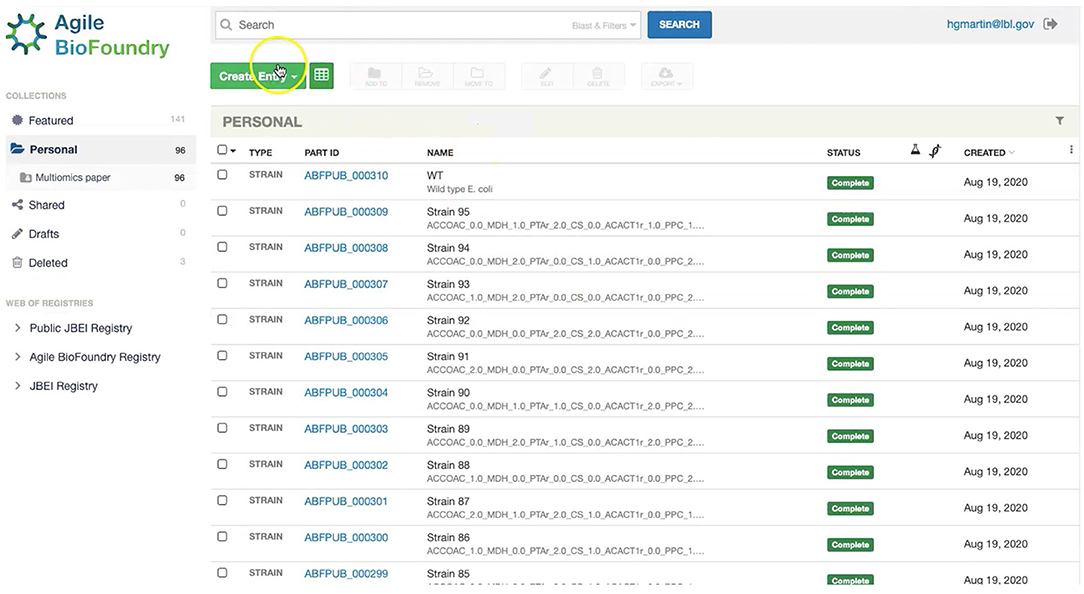The image size is (1084, 594).
Task: Check the box for ABFPUB_000304
Action: [x=222, y=392]
